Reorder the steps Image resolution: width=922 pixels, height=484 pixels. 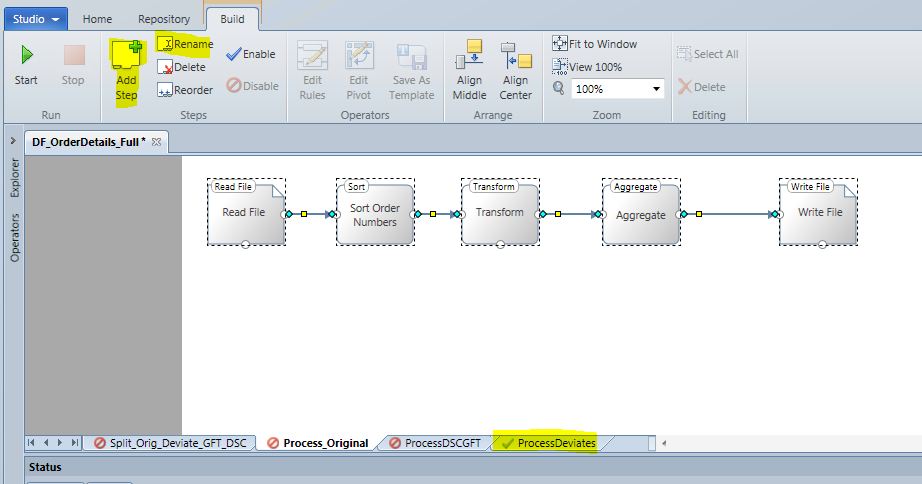[185, 90]
